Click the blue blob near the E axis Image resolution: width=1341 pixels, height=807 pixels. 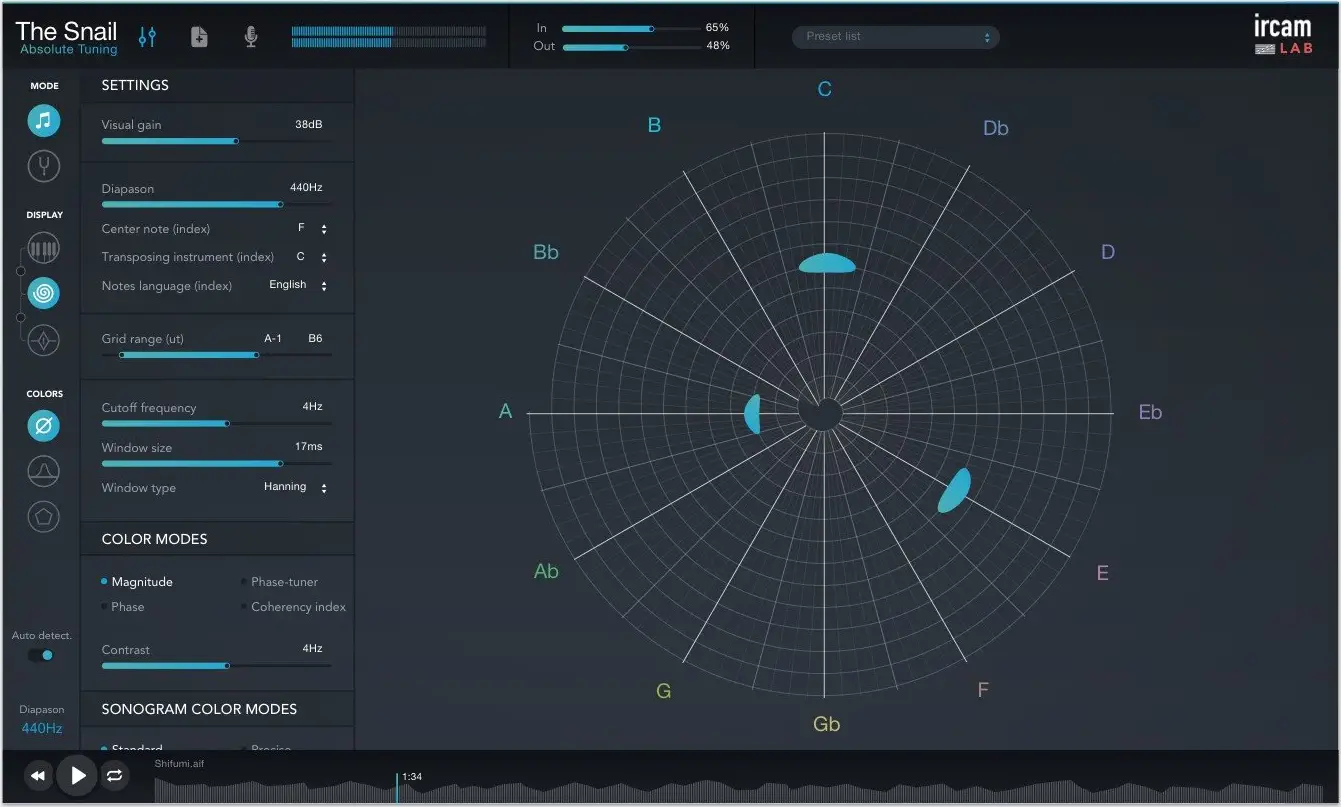coord(954,490)
